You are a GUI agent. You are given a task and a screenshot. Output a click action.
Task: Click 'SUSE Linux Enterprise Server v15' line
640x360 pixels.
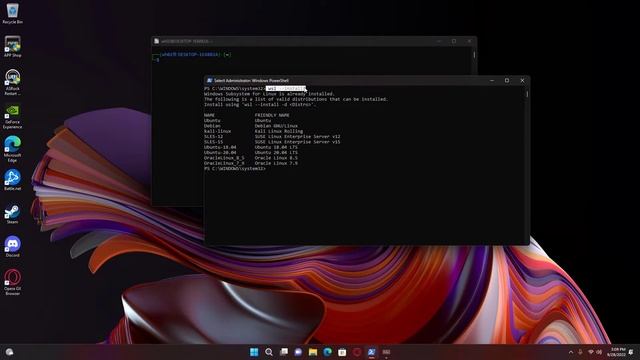(298, 142)
